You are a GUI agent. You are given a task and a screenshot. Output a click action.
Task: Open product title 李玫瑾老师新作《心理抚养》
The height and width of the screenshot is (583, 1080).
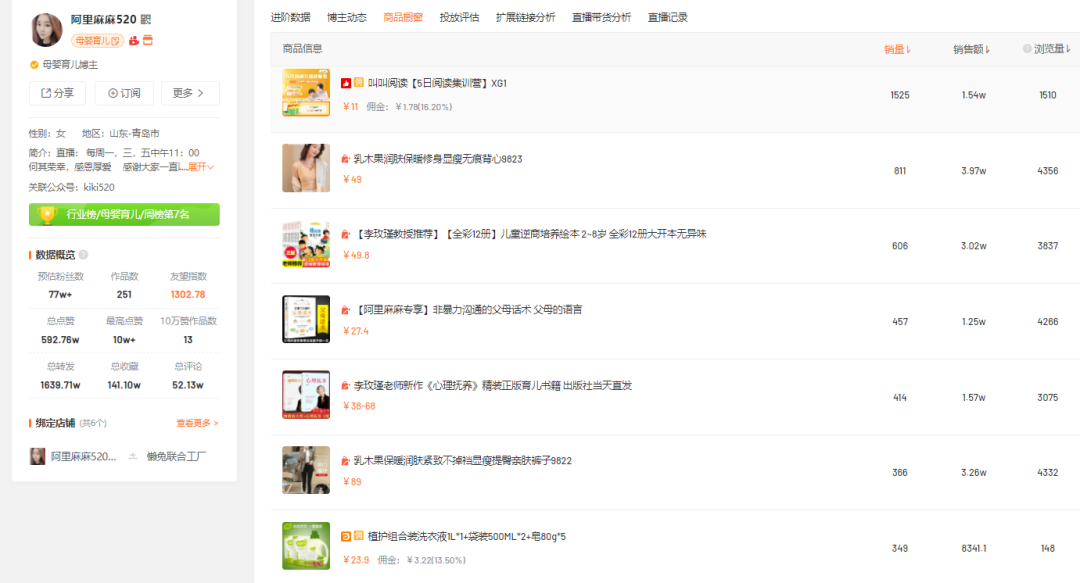pyautogui.click(x=492, y=386)
